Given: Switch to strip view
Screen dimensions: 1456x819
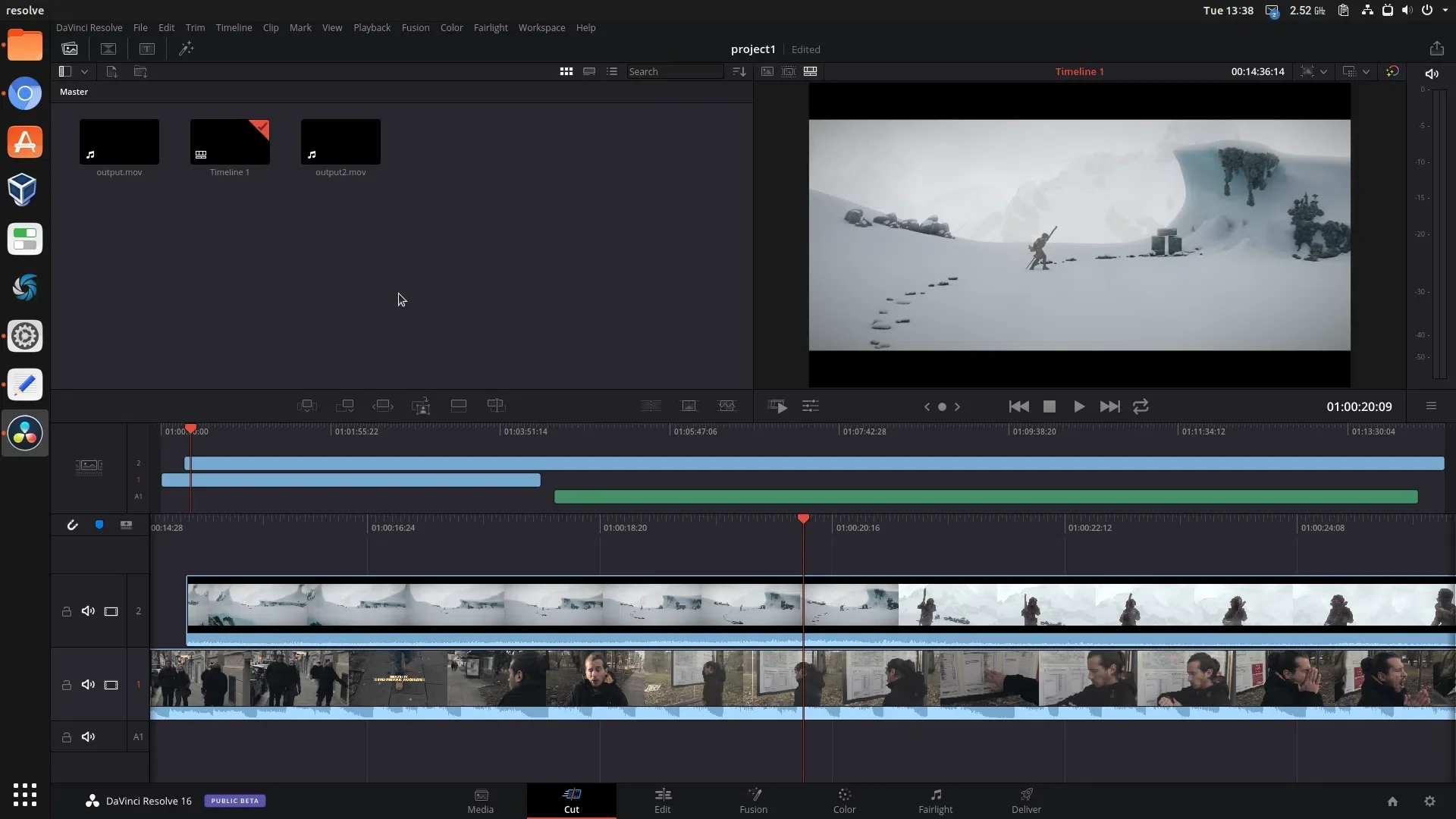Looking at the screenshot, I should [589, 71].
